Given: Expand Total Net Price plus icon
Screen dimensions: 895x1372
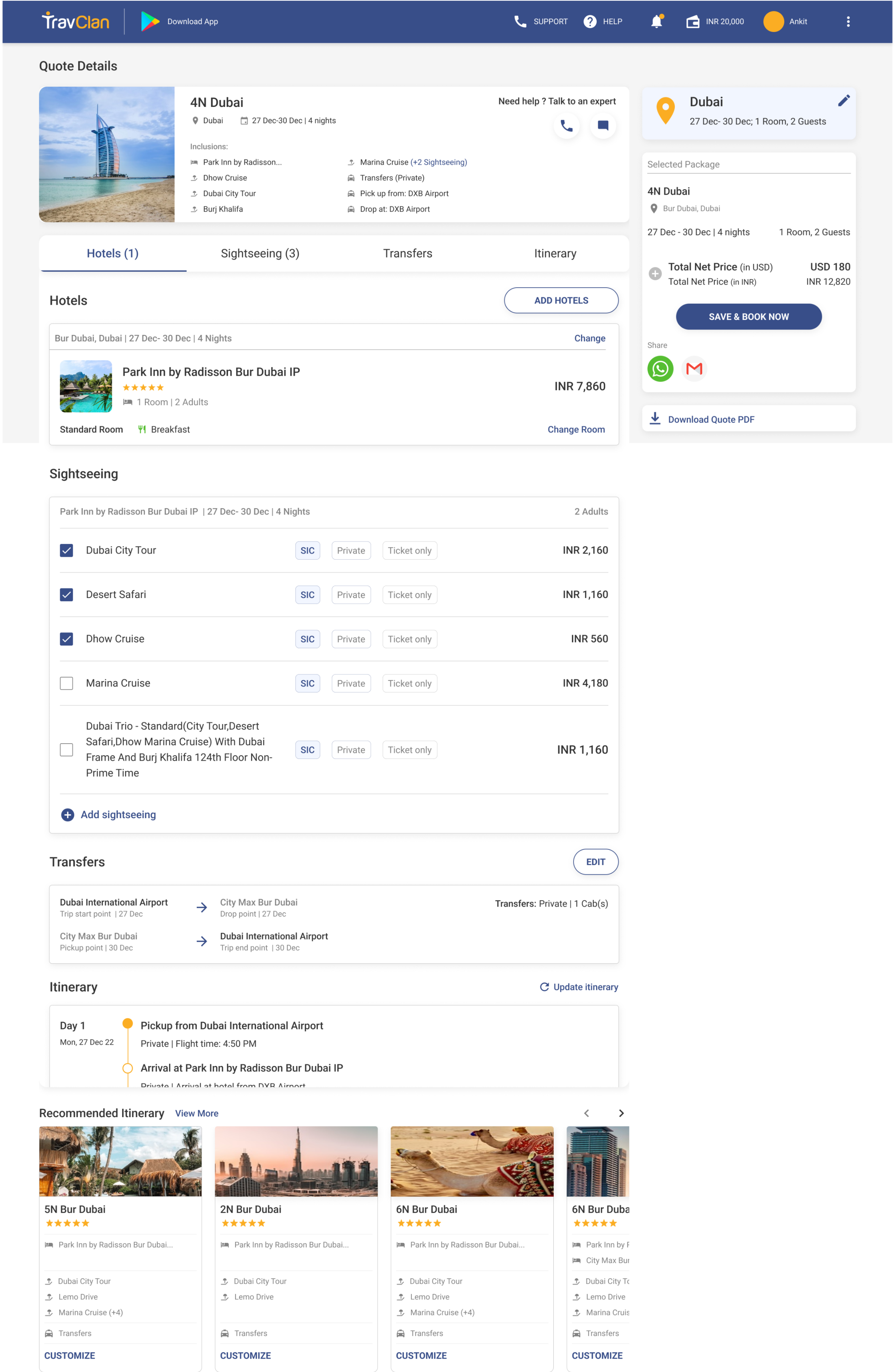Looking at the screenshot, I should click(655, 274).
